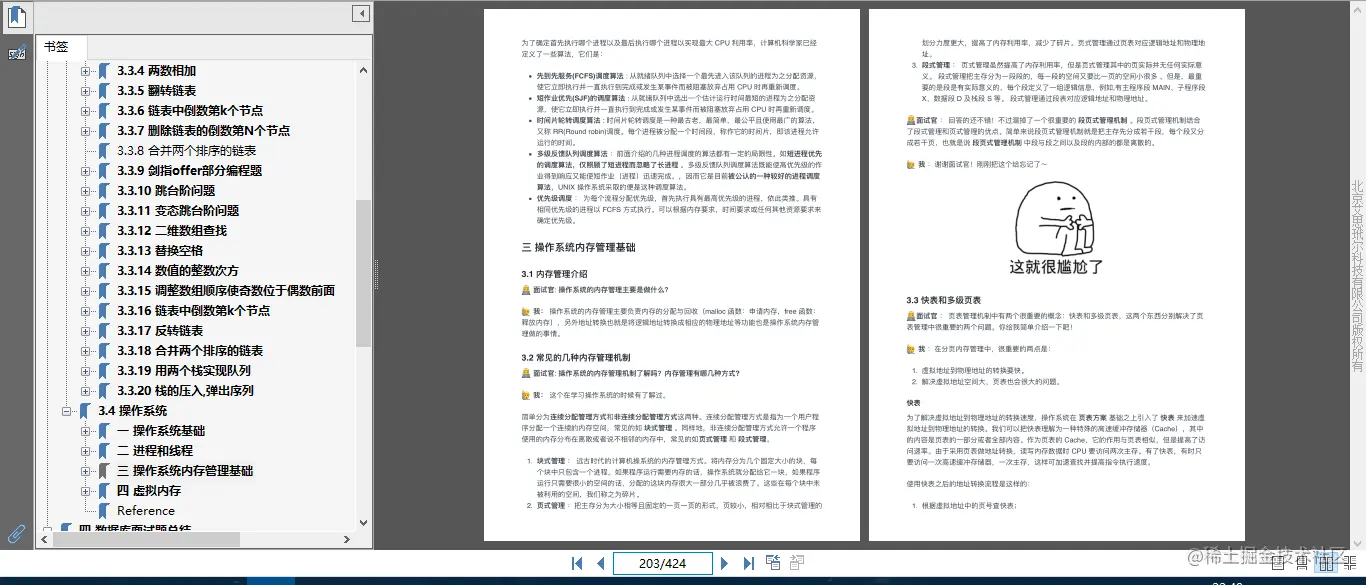The height and width of the screenshot is (585, 1366).
Task: Select bookmark text 3.3.20 栈的压入,弹出序列
Action: 185,391
